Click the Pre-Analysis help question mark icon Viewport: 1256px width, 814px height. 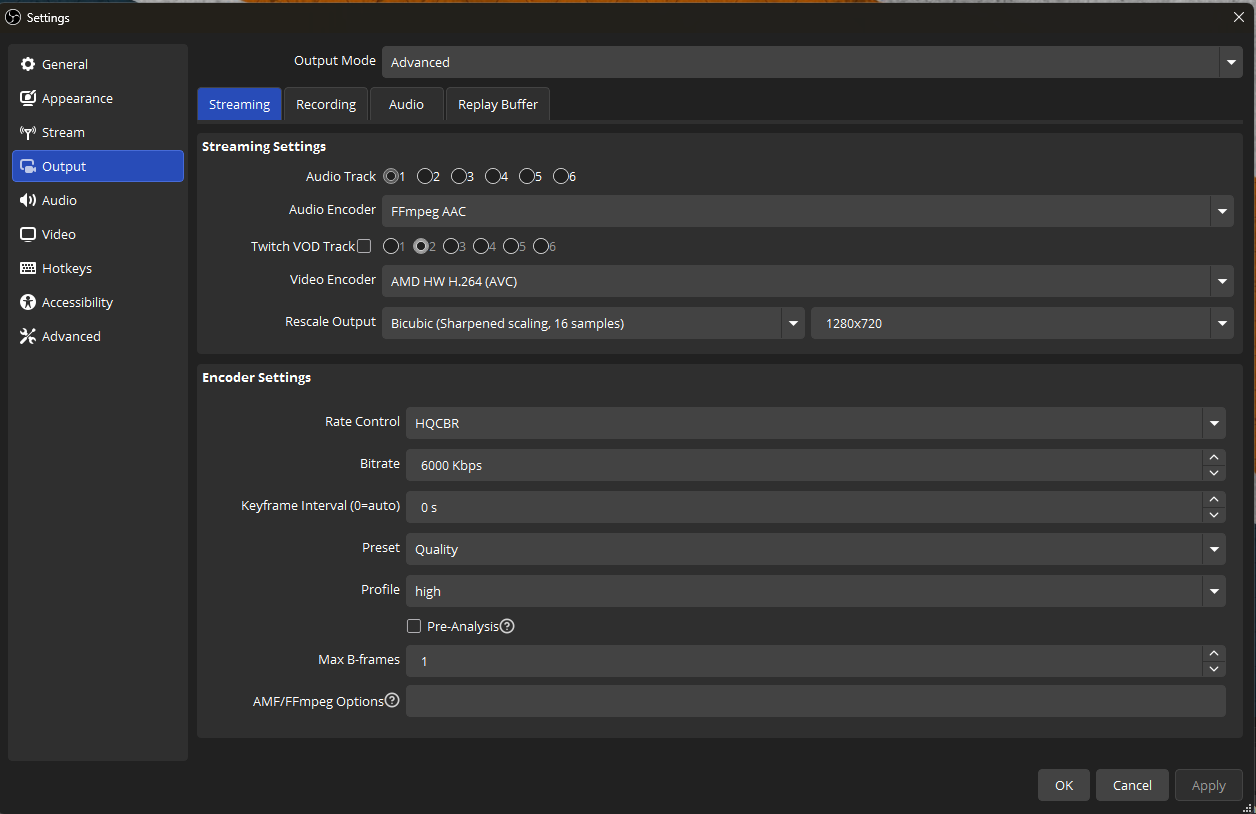(507, 626)
